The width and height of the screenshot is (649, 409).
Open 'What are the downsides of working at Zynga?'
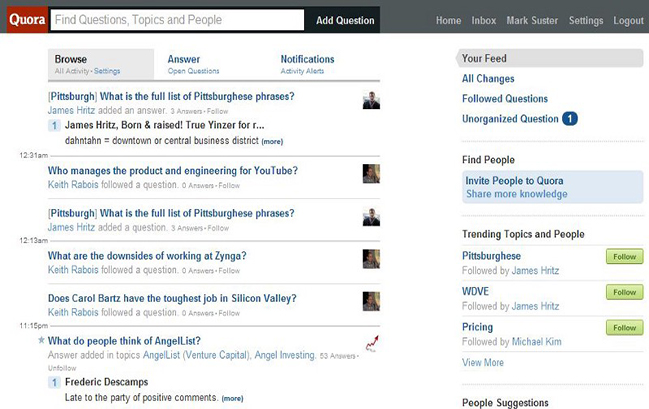147,256
